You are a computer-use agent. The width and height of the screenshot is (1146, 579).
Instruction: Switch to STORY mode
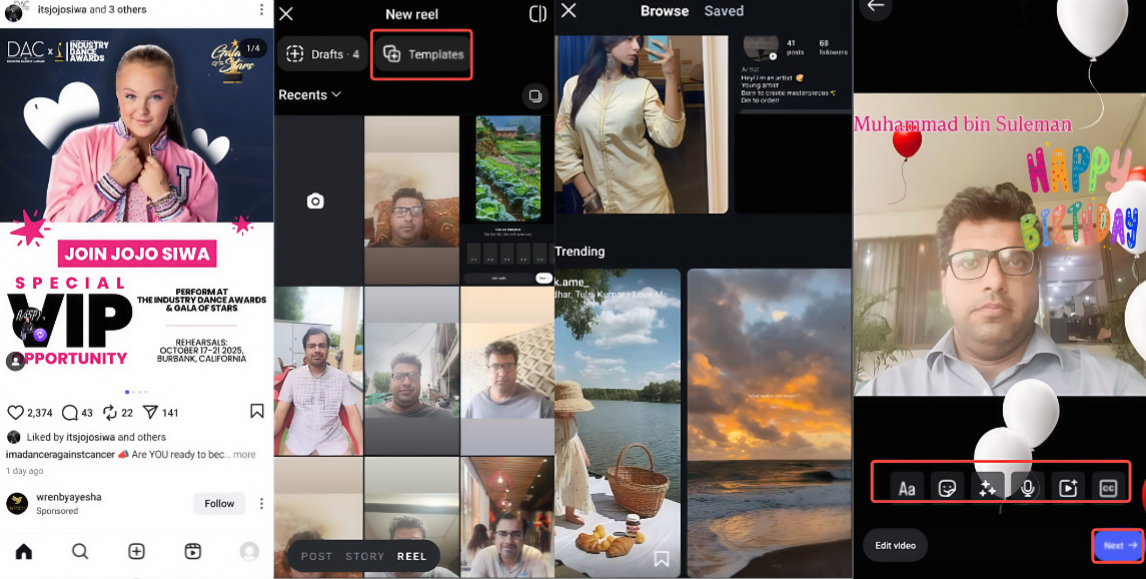tap(365, 556)
